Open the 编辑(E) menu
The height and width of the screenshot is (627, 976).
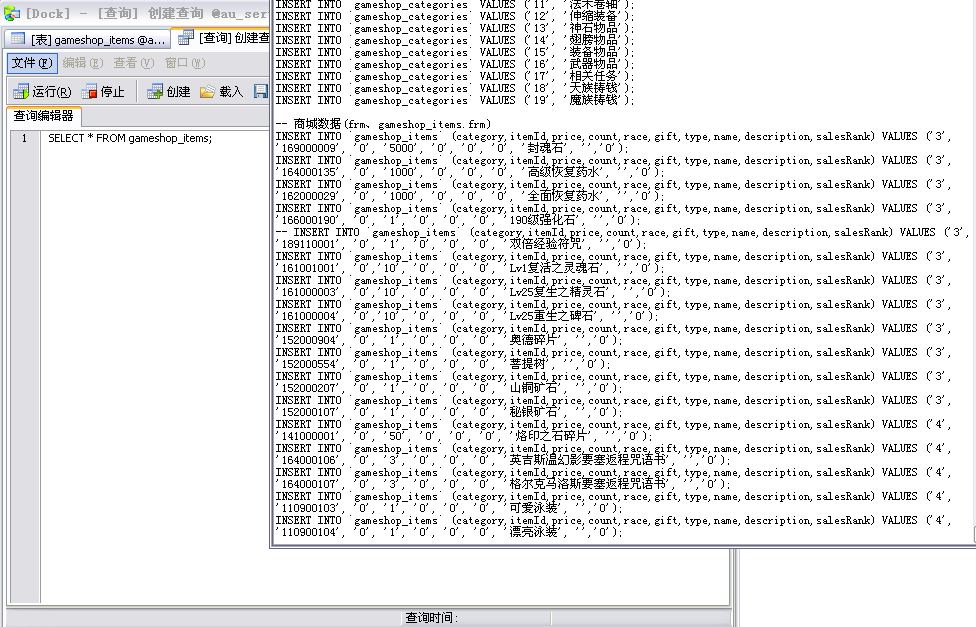[x=82, y=63]
